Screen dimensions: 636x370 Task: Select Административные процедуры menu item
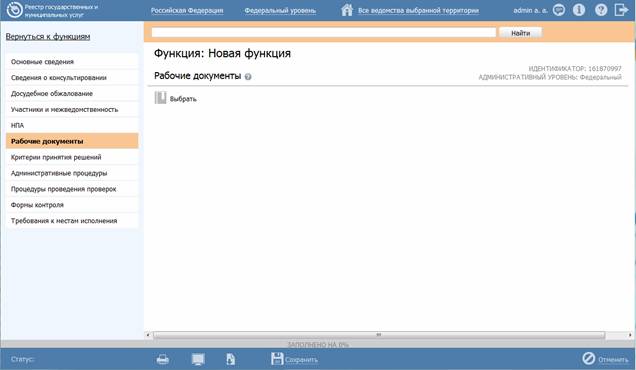click(72, 173)
